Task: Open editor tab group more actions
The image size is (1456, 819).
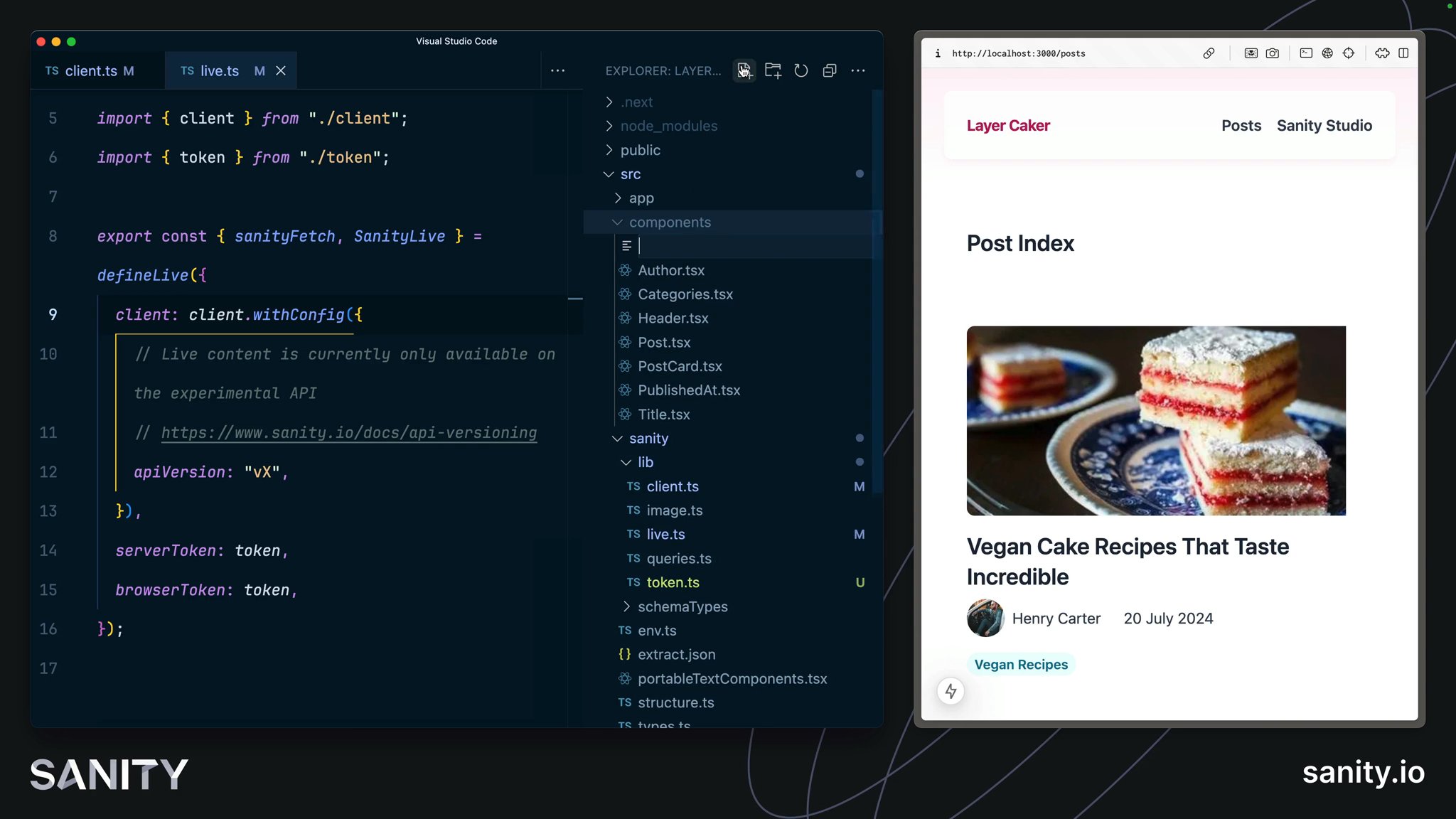Action: click(x=558, y=70)
